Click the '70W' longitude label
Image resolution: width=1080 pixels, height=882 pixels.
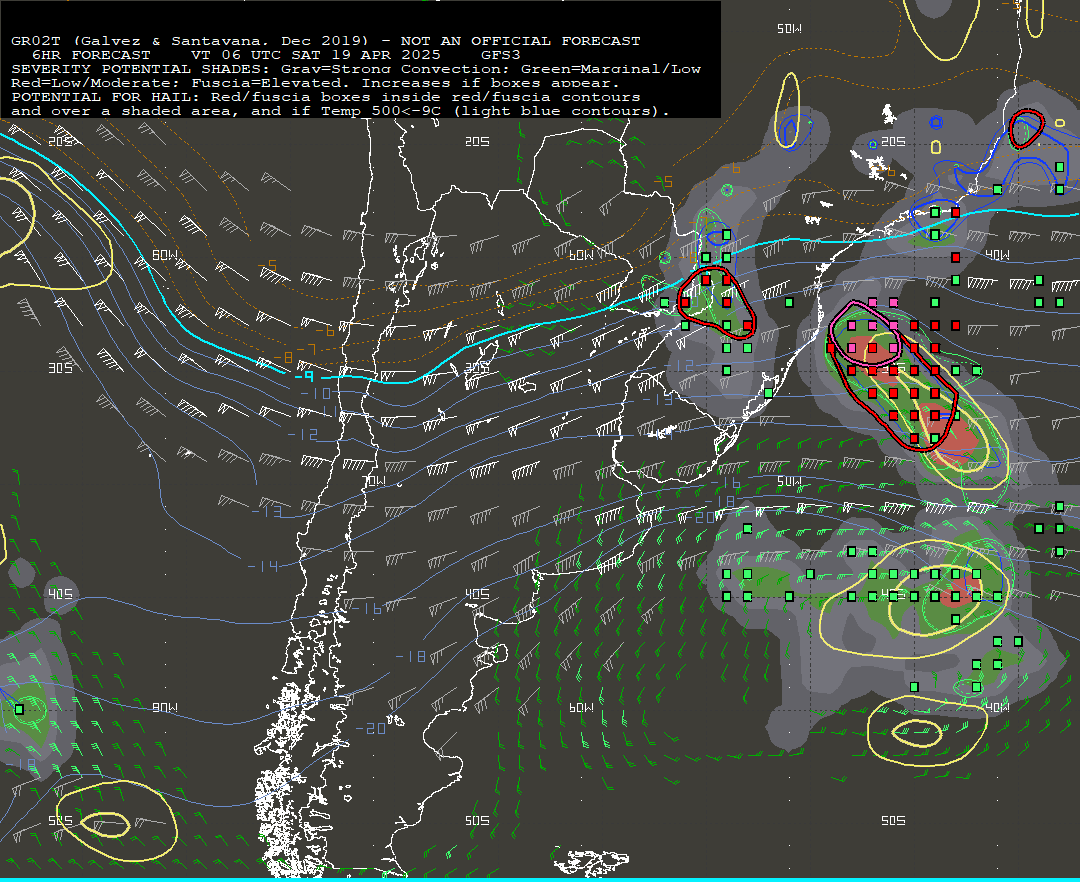[375, 481]
